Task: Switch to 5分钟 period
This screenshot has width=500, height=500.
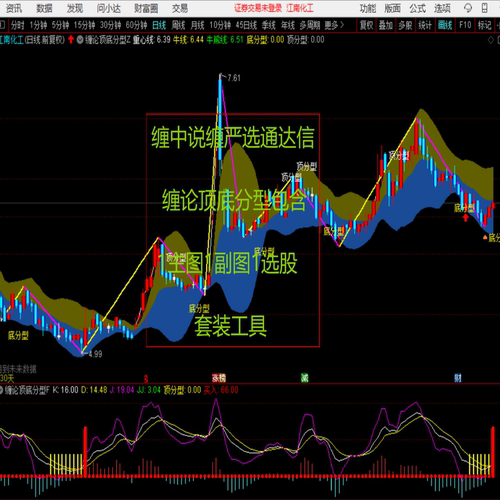Action: click(60, 25)
